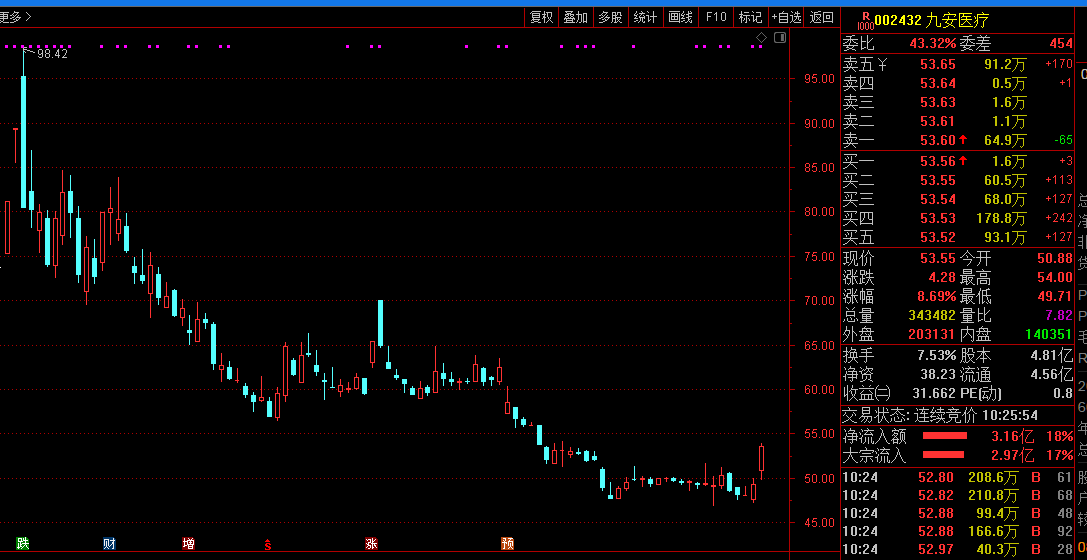The height and width of the screenshot is (560, 1087).
Task: Click 标记 to mark this stock
Action: tap(750, 17)
